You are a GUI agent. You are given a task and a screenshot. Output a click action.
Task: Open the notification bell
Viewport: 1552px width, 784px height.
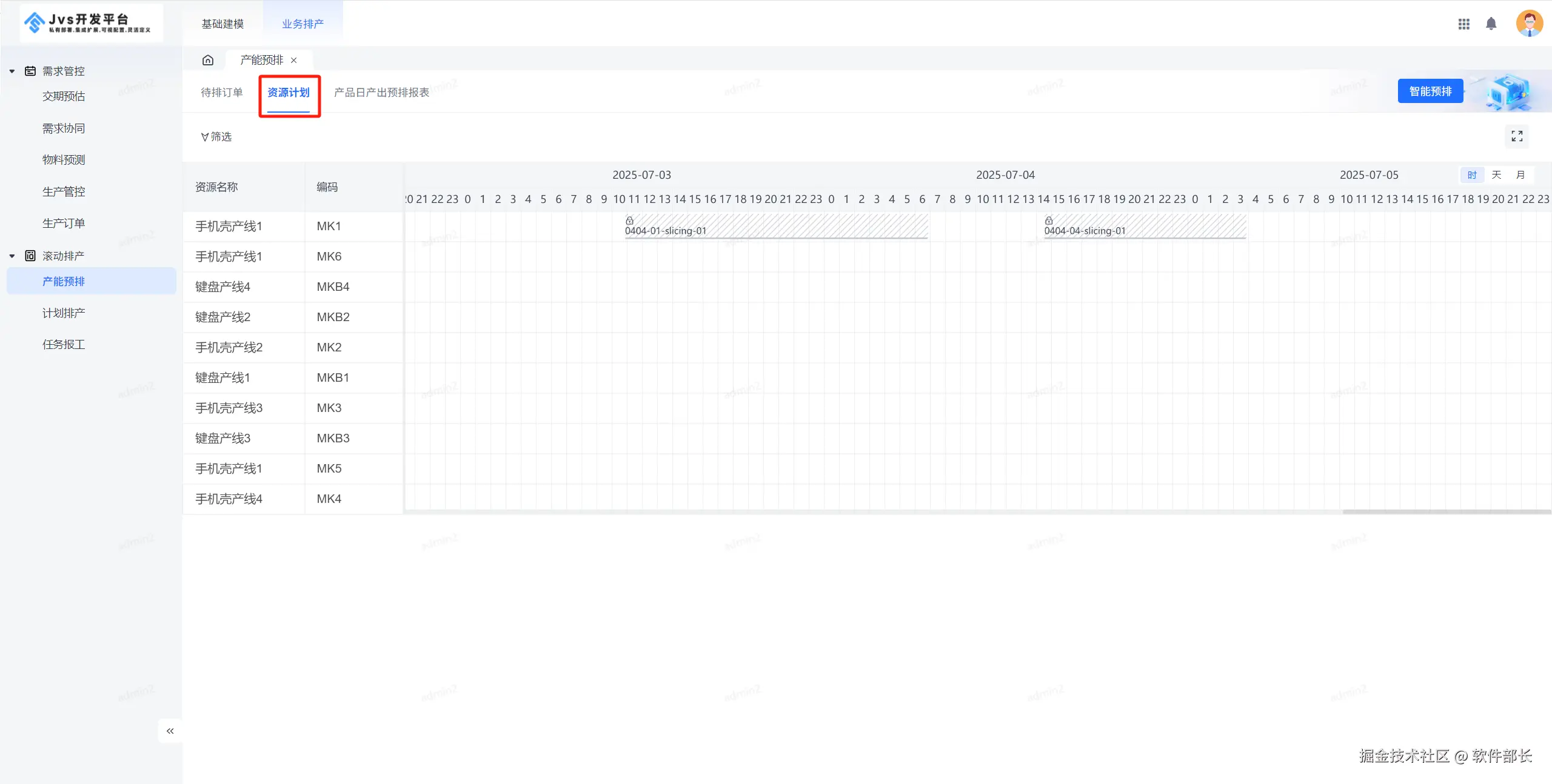pyautogui.click(x=1491, y=24)
